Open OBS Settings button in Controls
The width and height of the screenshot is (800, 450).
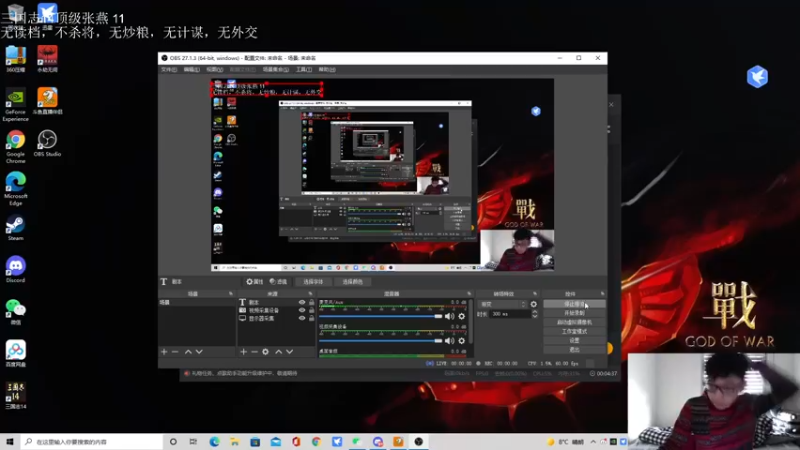(x=574, y=341)
